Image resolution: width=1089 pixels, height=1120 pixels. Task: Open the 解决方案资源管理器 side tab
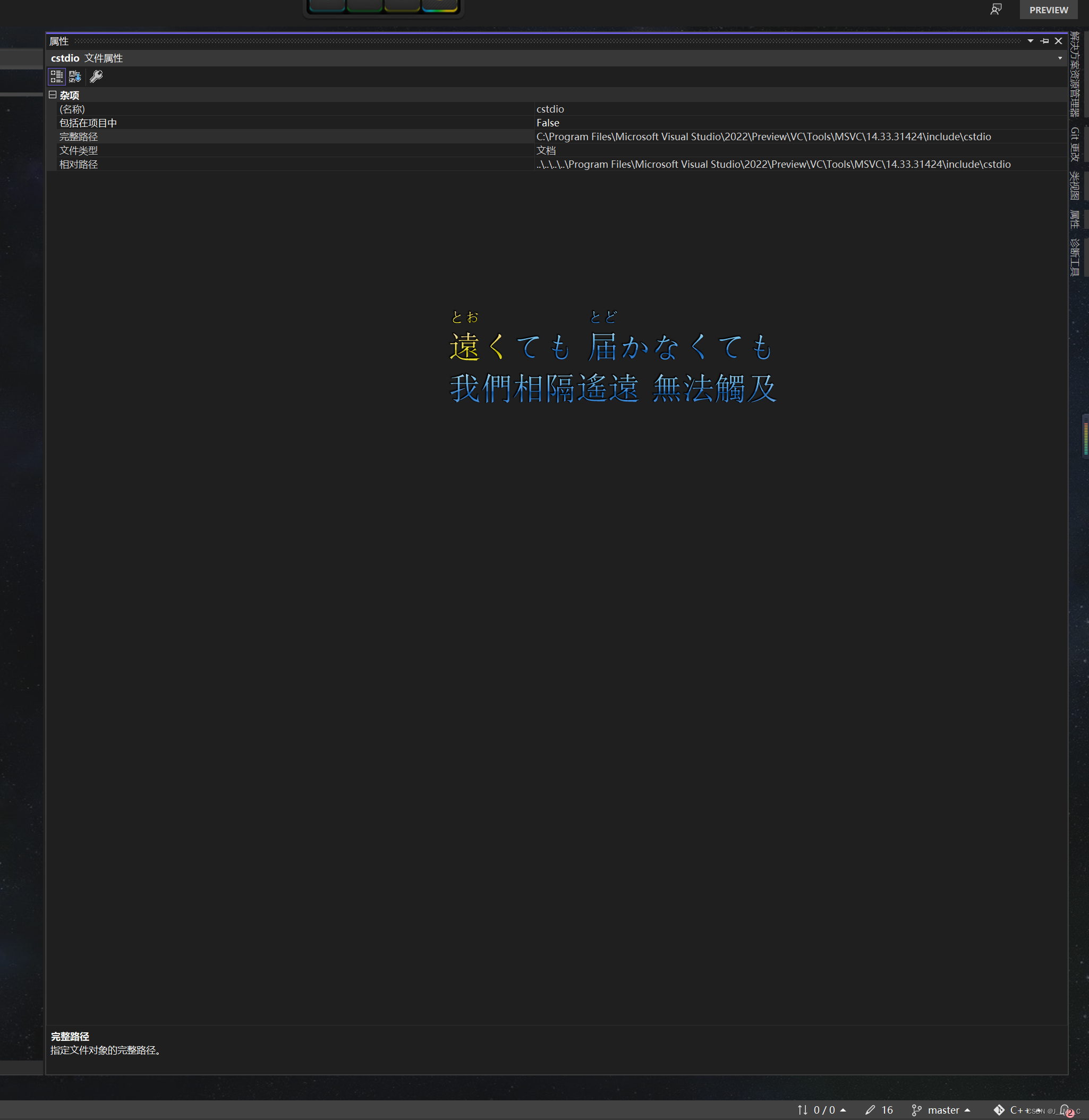1075,74
